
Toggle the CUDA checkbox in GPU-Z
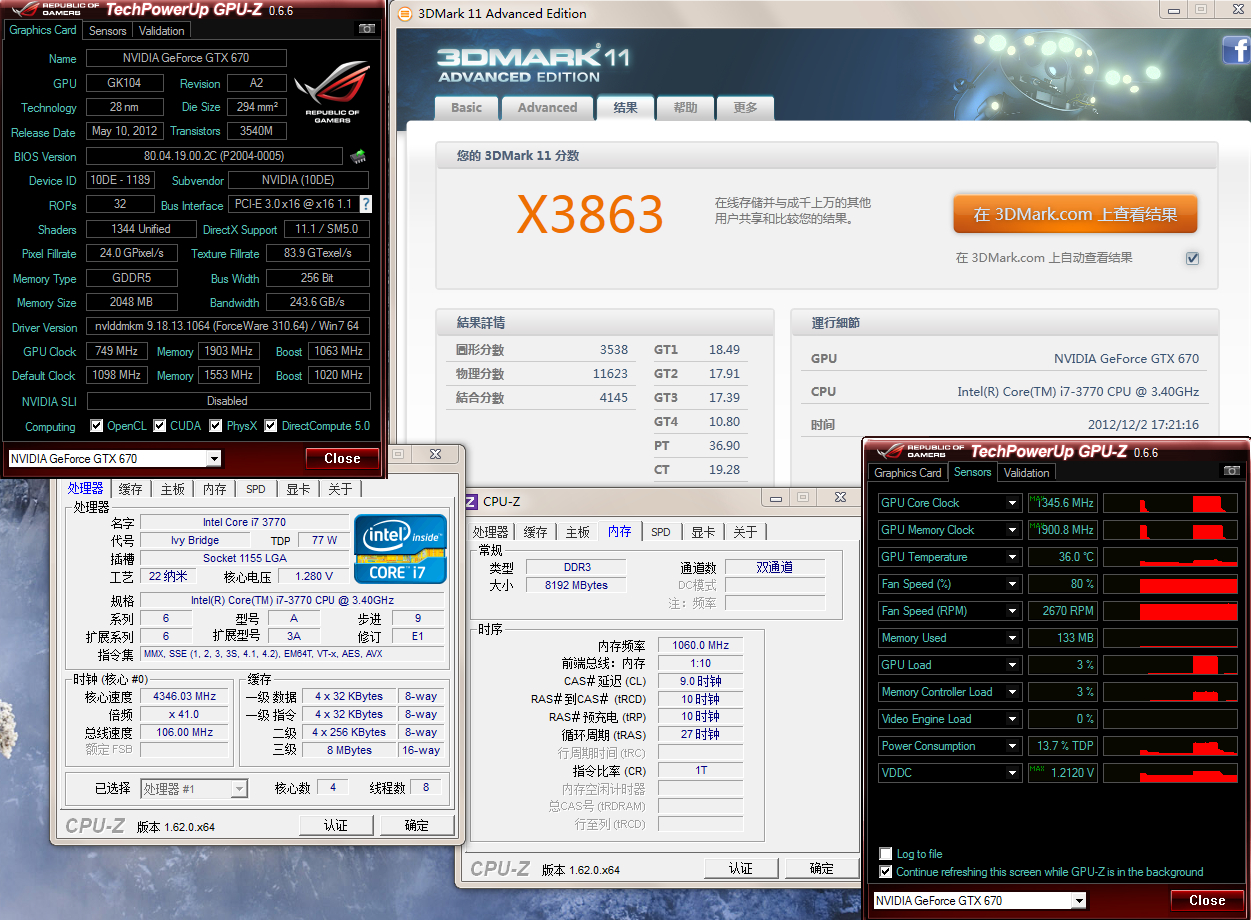tap(159, 426)
